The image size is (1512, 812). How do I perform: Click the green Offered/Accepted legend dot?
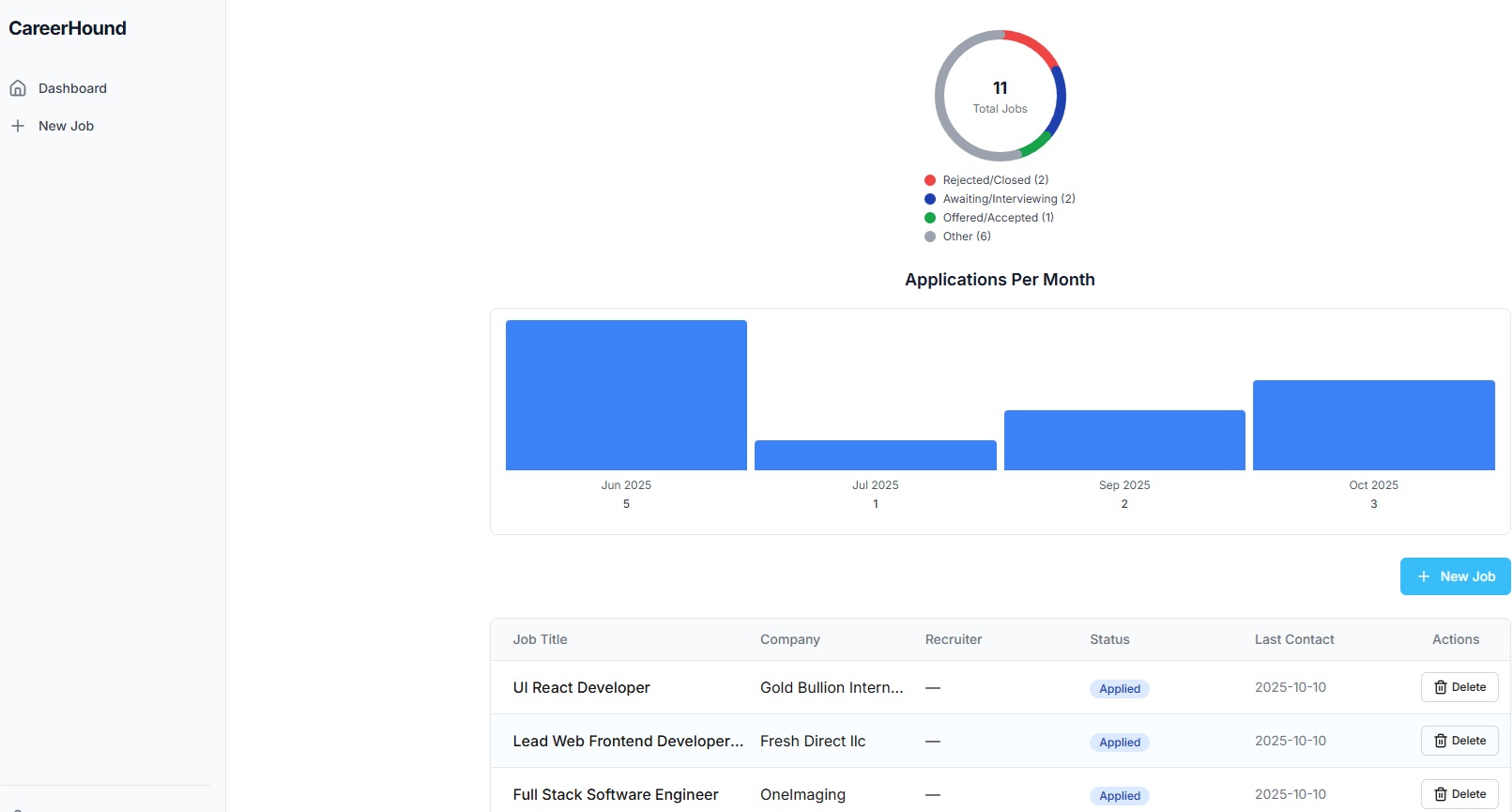click(930, 218)
